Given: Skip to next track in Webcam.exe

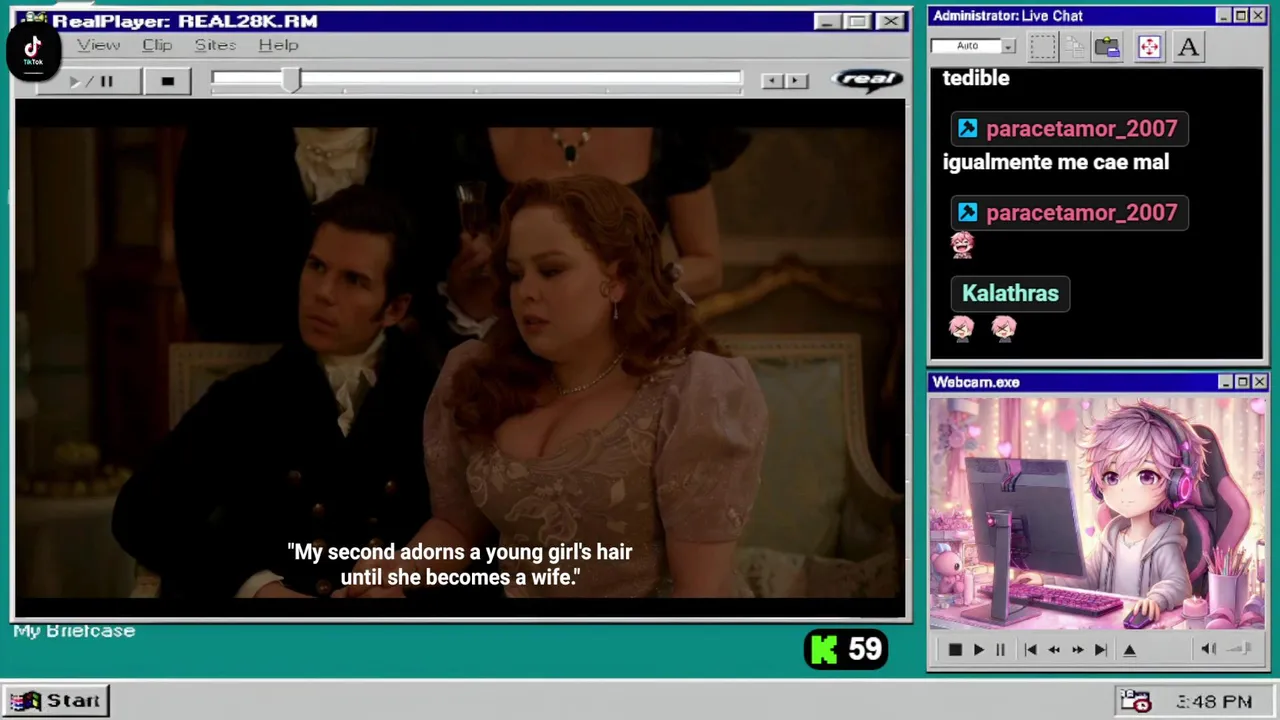Looking at the screenshot, I should coord(1100,650).
